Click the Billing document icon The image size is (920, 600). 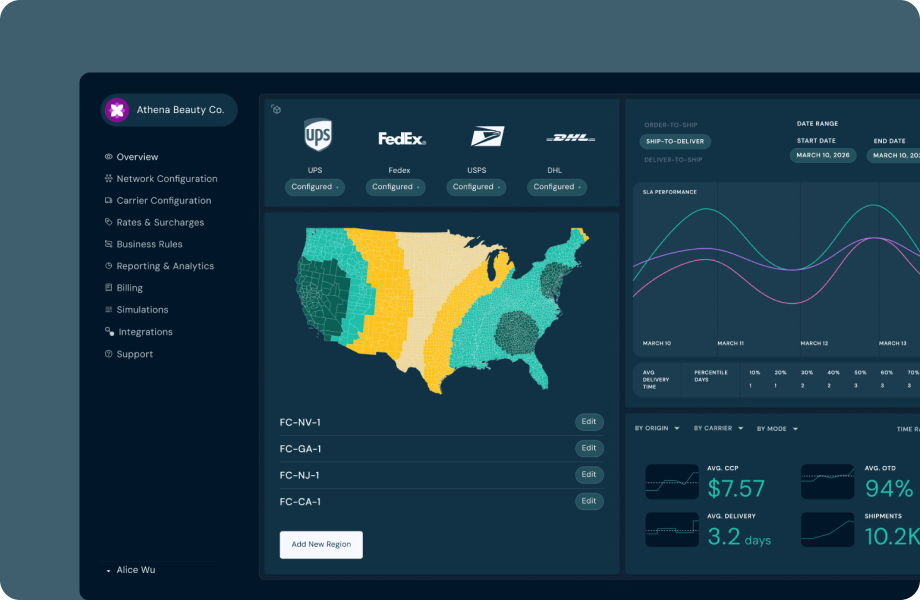point(109,287)
